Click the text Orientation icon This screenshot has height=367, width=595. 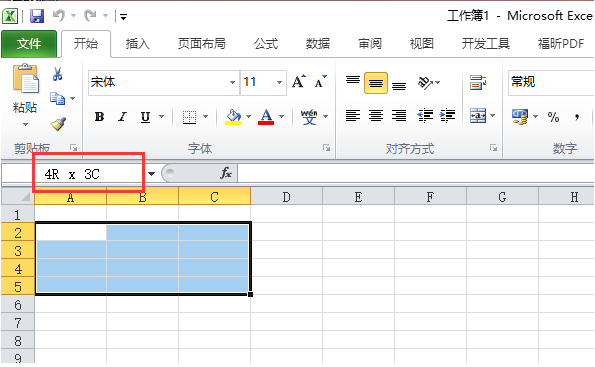425,82
